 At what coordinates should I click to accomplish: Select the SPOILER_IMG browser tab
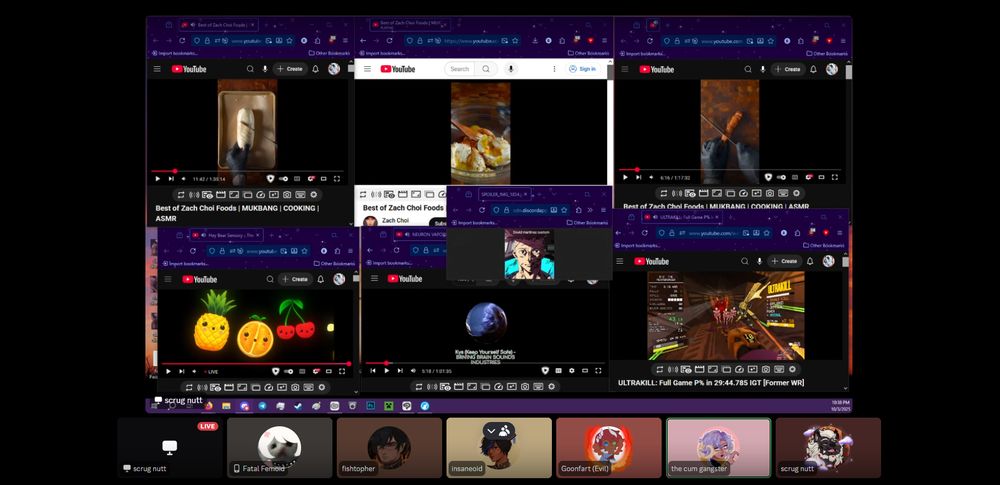pos(503,194)
